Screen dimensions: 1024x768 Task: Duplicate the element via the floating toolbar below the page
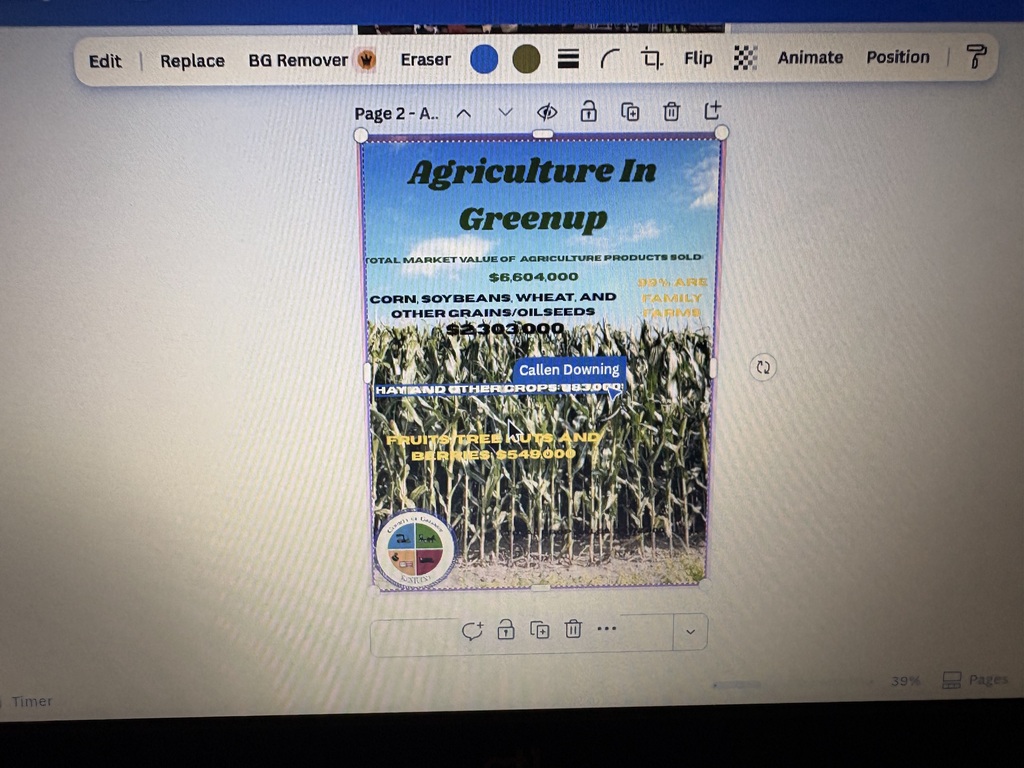(539, 630)
